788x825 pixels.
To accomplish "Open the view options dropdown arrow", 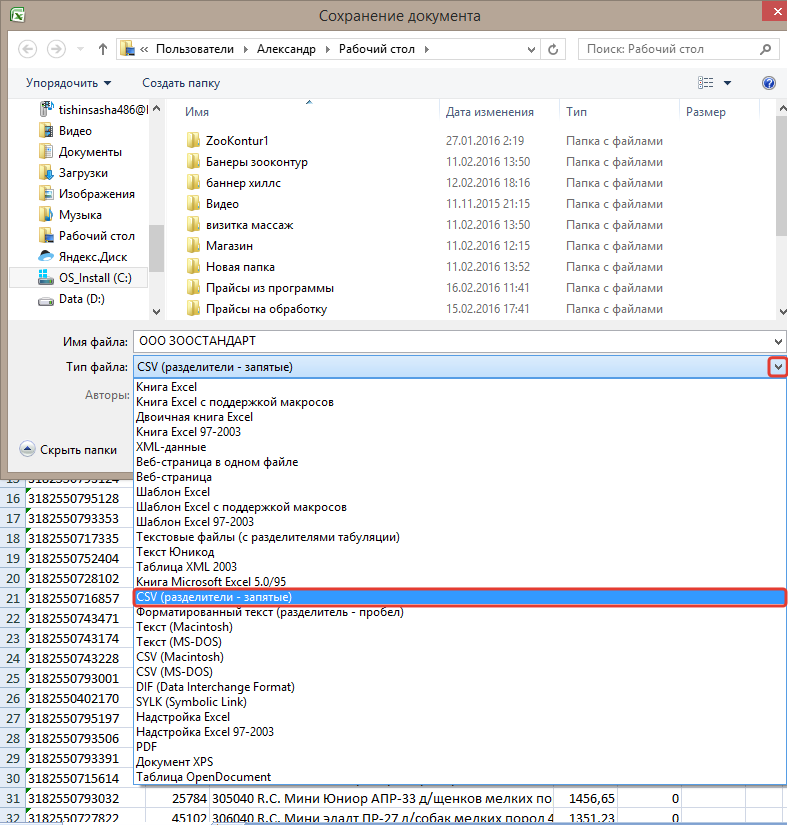I will [x=728, y=83].
